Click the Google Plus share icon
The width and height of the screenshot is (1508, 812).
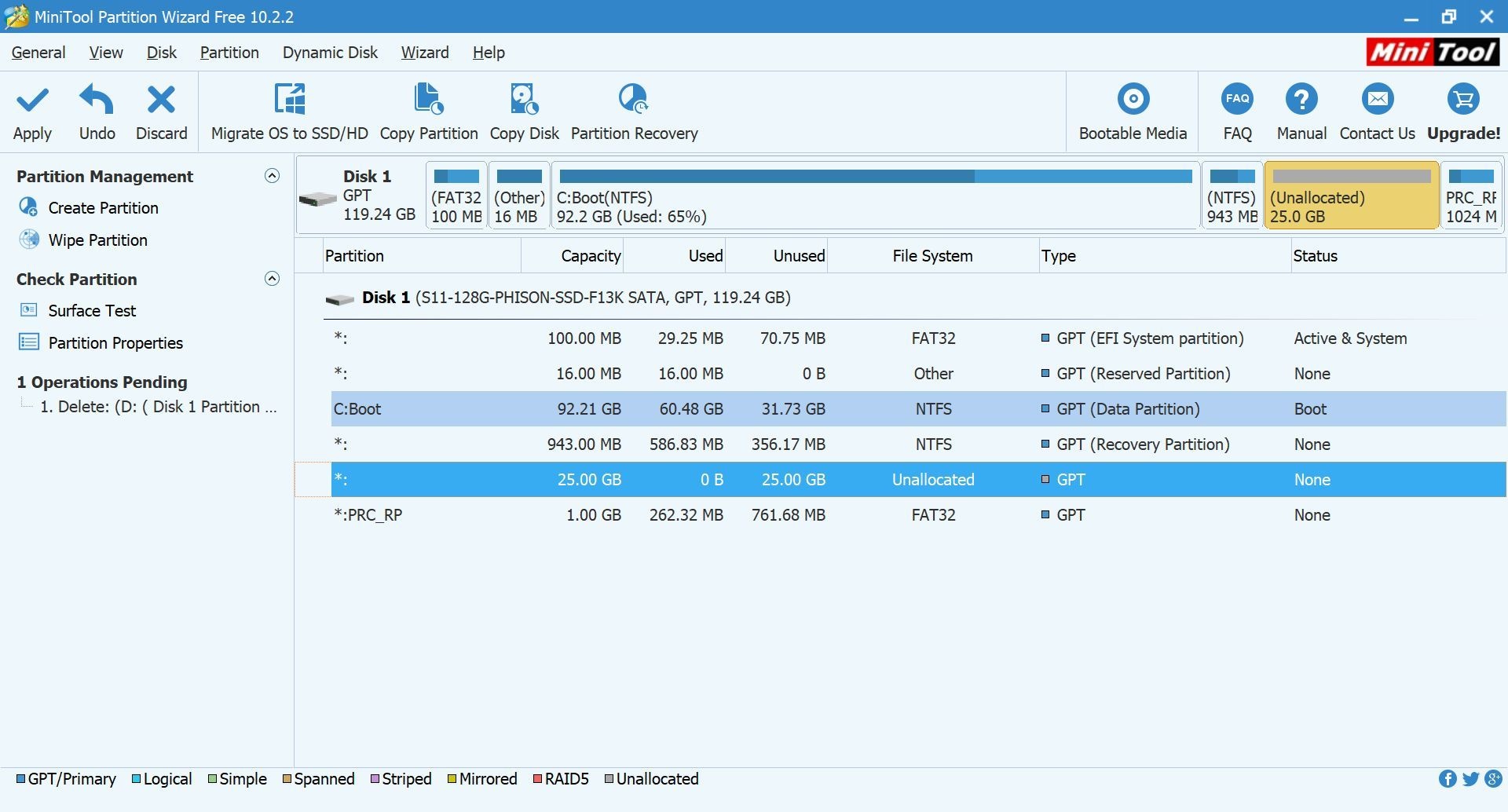click(1493, 778)
